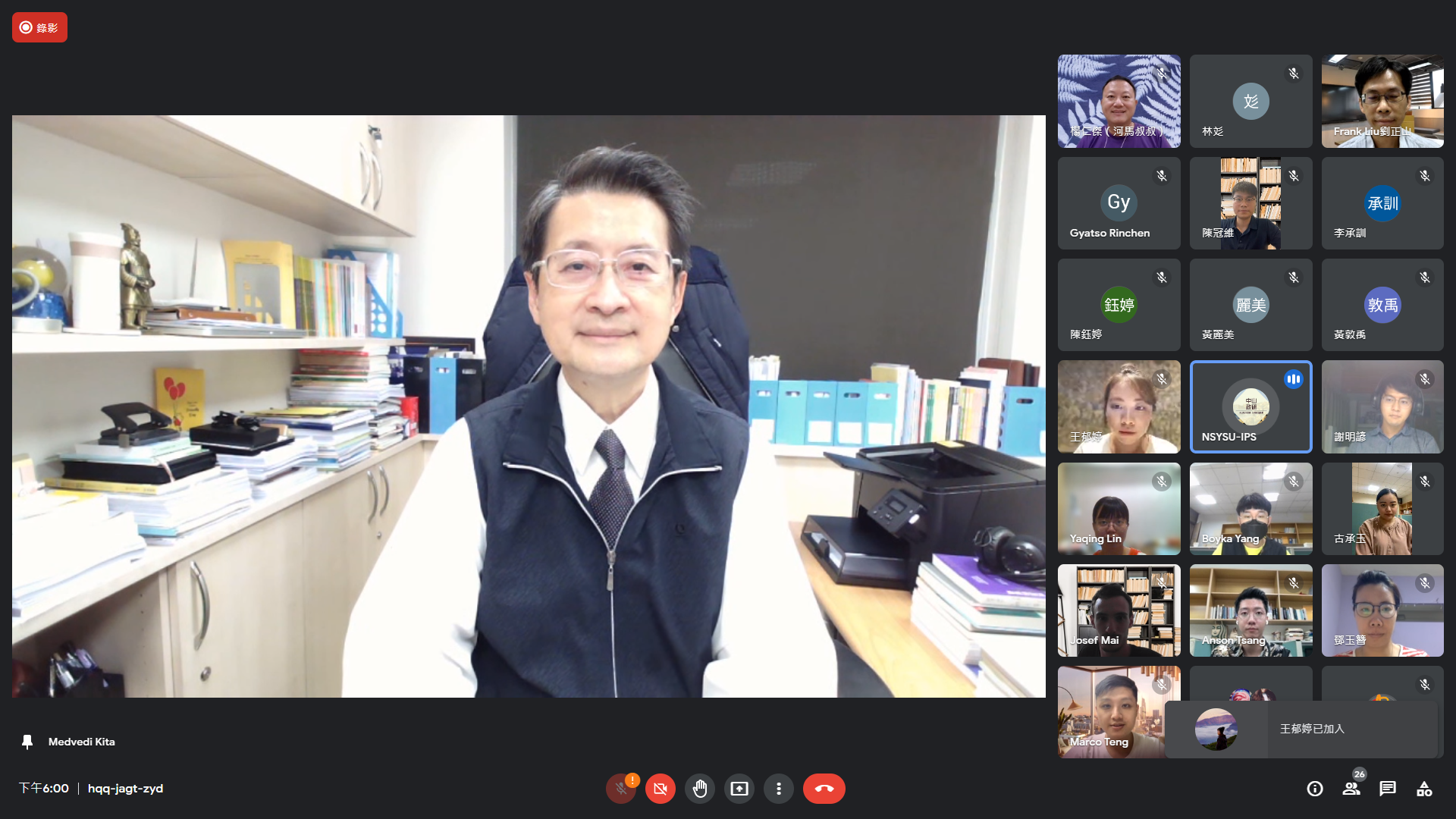Click the NSYSU-IPS speaking indicator icon
1456x819 pixels.
[1294, 379]
